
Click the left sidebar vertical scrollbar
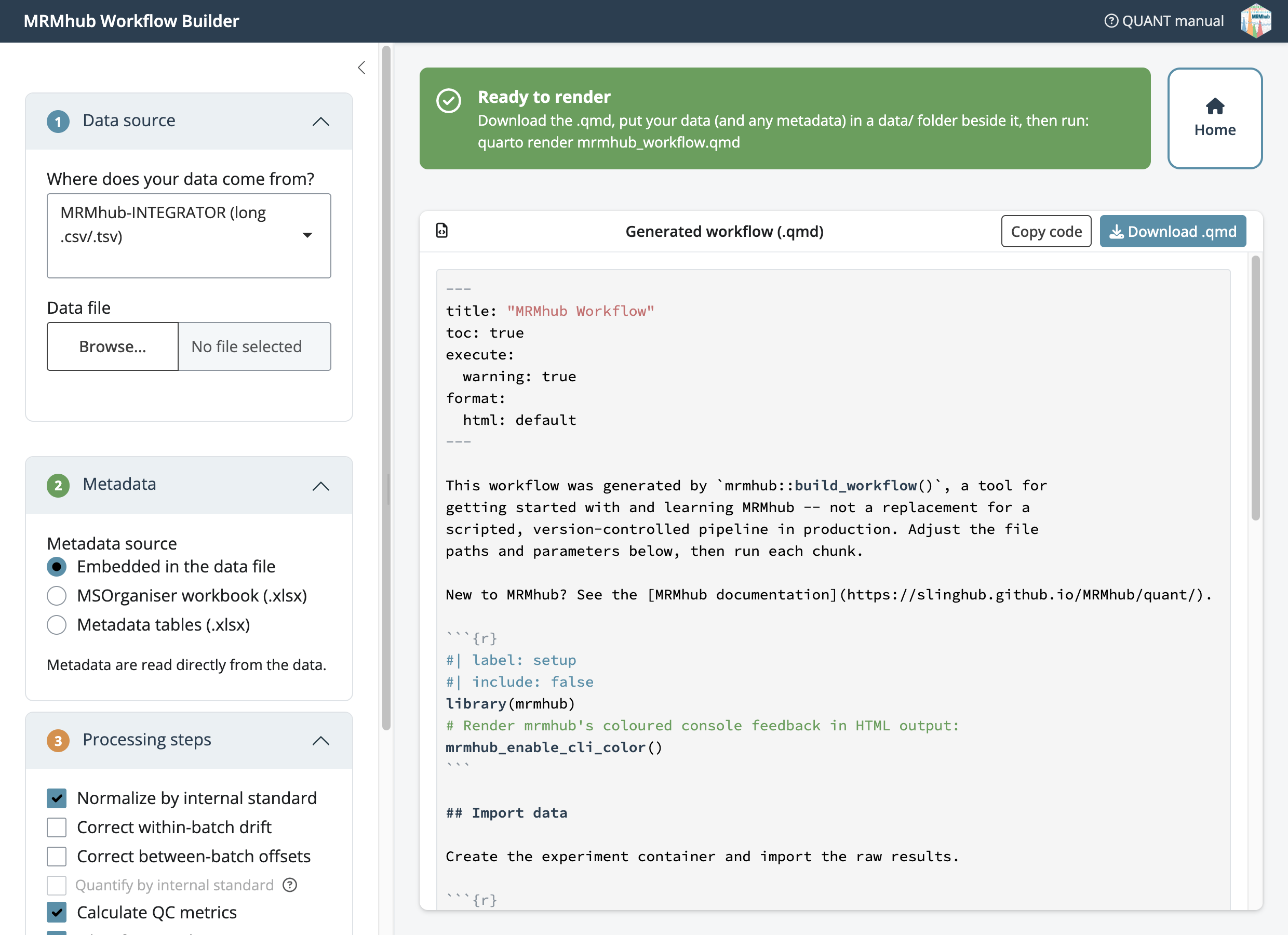[386, 389]
